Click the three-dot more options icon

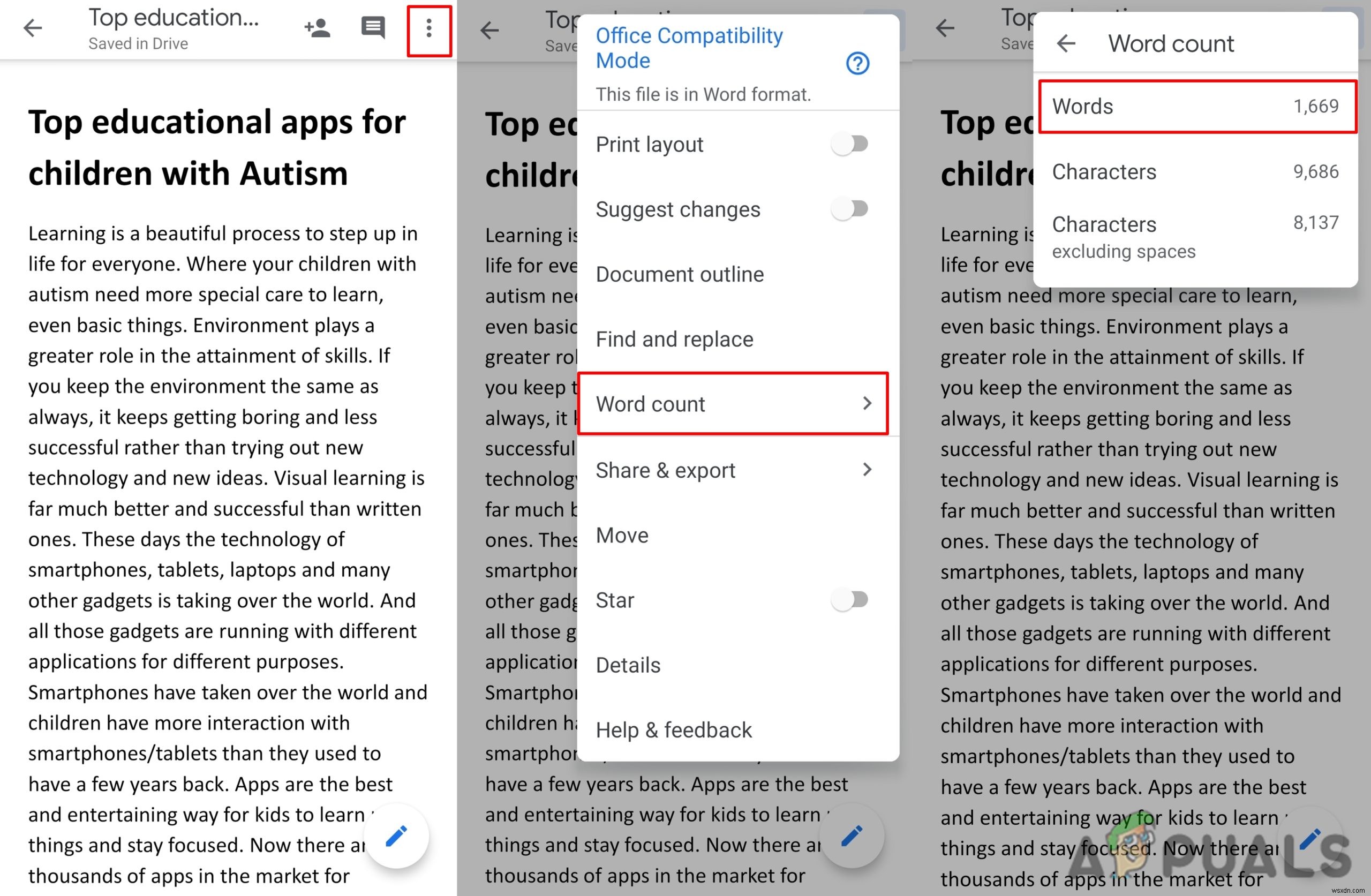click(x=427, y=28)
